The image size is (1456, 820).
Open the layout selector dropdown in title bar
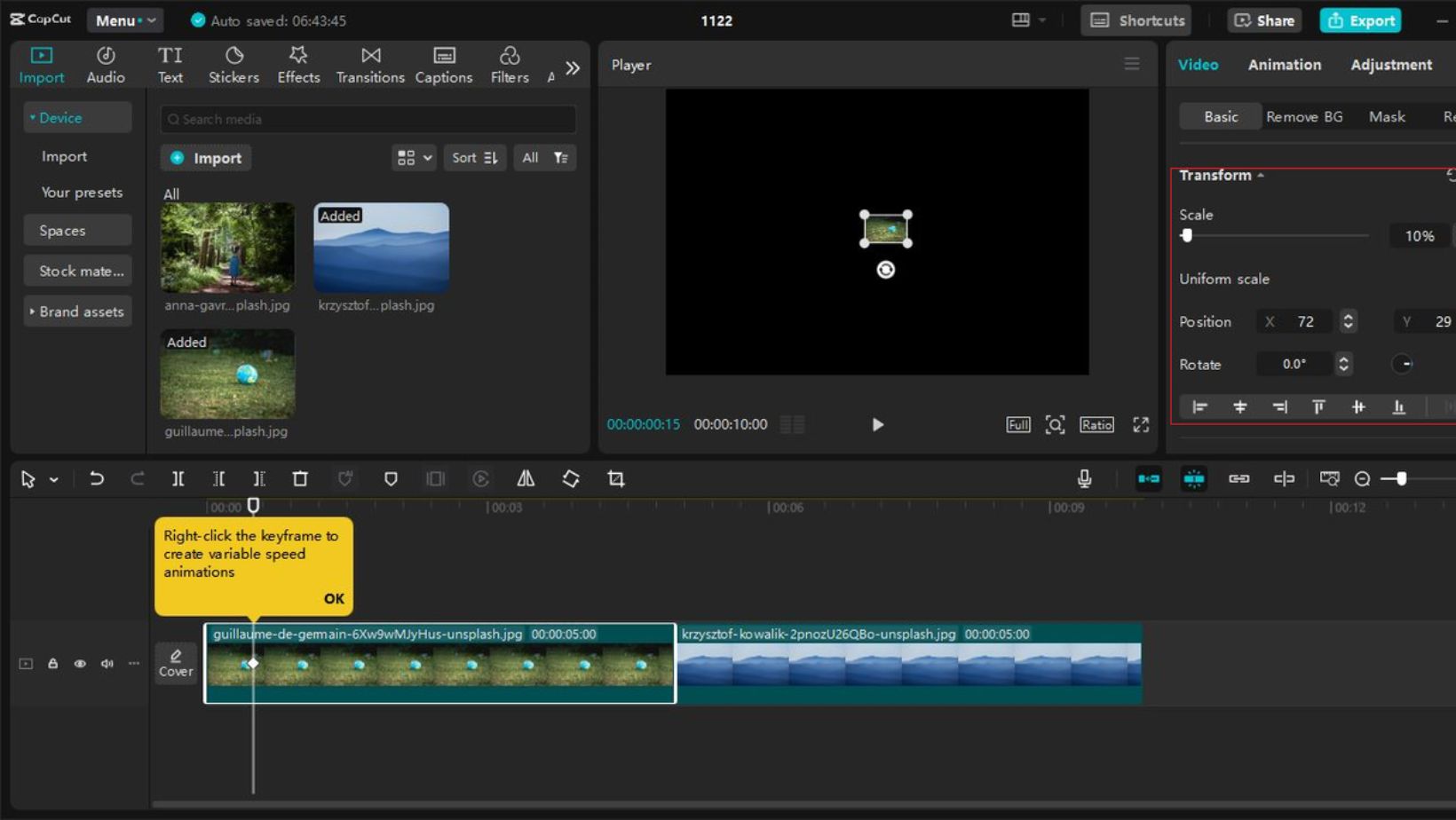click(x=1028, y=20)
